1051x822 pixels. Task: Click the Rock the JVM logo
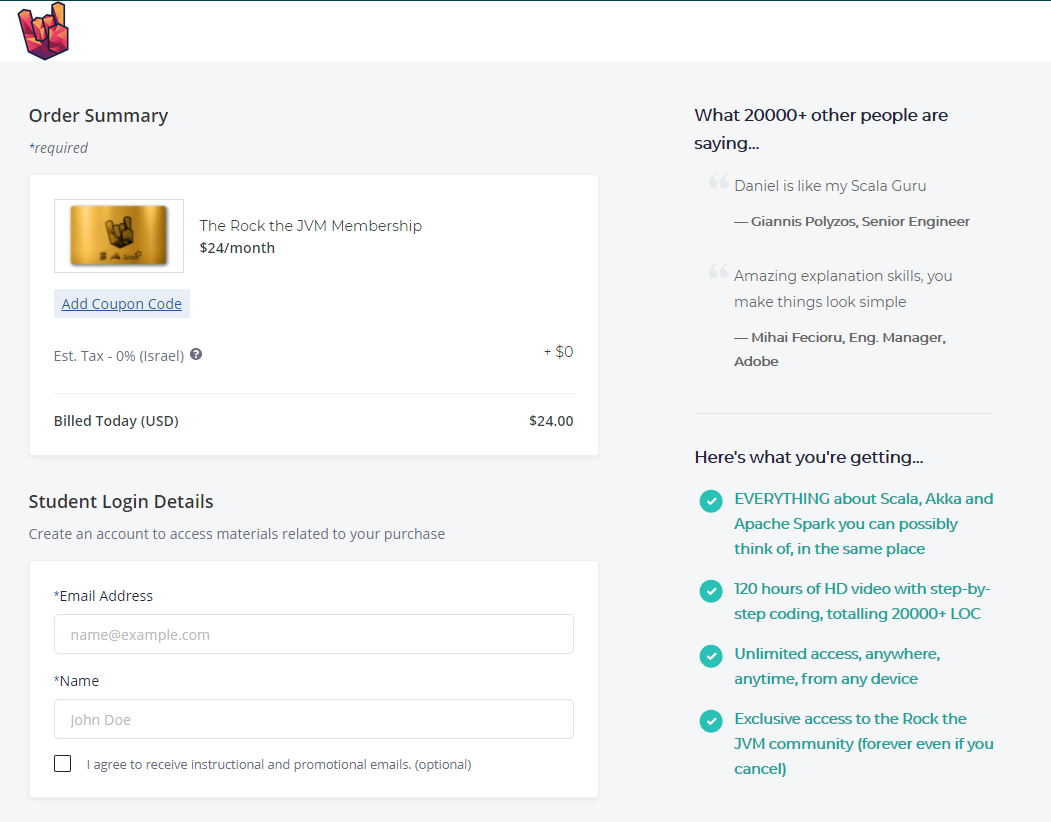tap(44, 31)
